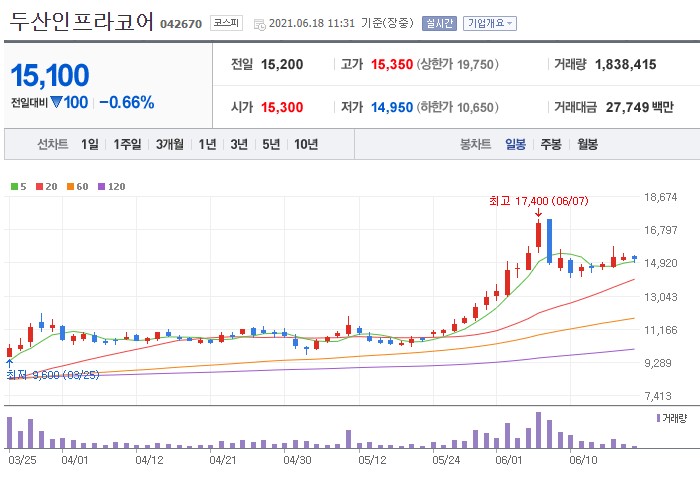Open the 10년 line chart
700x481 pixels.
[x=306, y=144]
